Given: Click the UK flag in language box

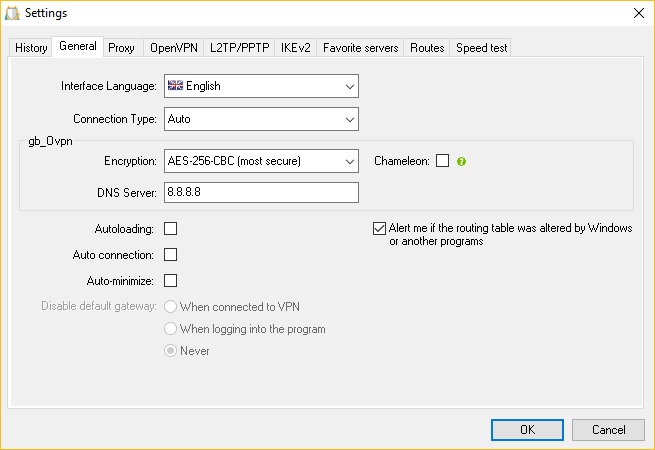Looking at the screenshot, I should (x=175, y=85).
